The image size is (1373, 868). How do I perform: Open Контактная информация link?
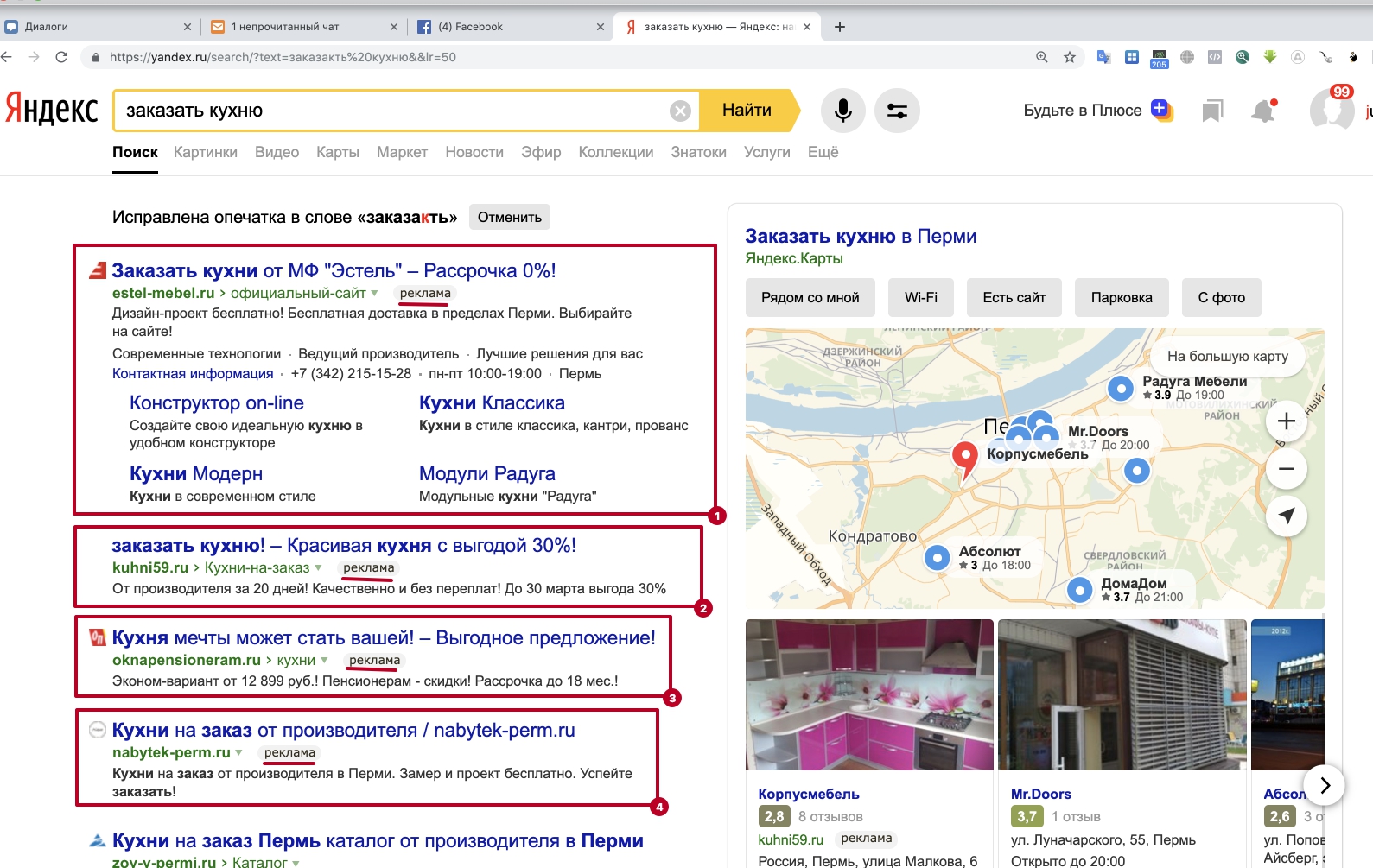click(x=193, y=373)
